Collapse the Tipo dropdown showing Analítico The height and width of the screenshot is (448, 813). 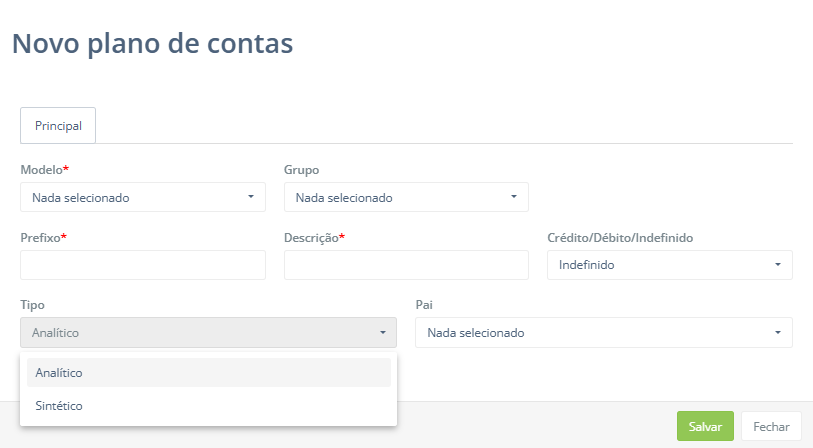[207, 333]
